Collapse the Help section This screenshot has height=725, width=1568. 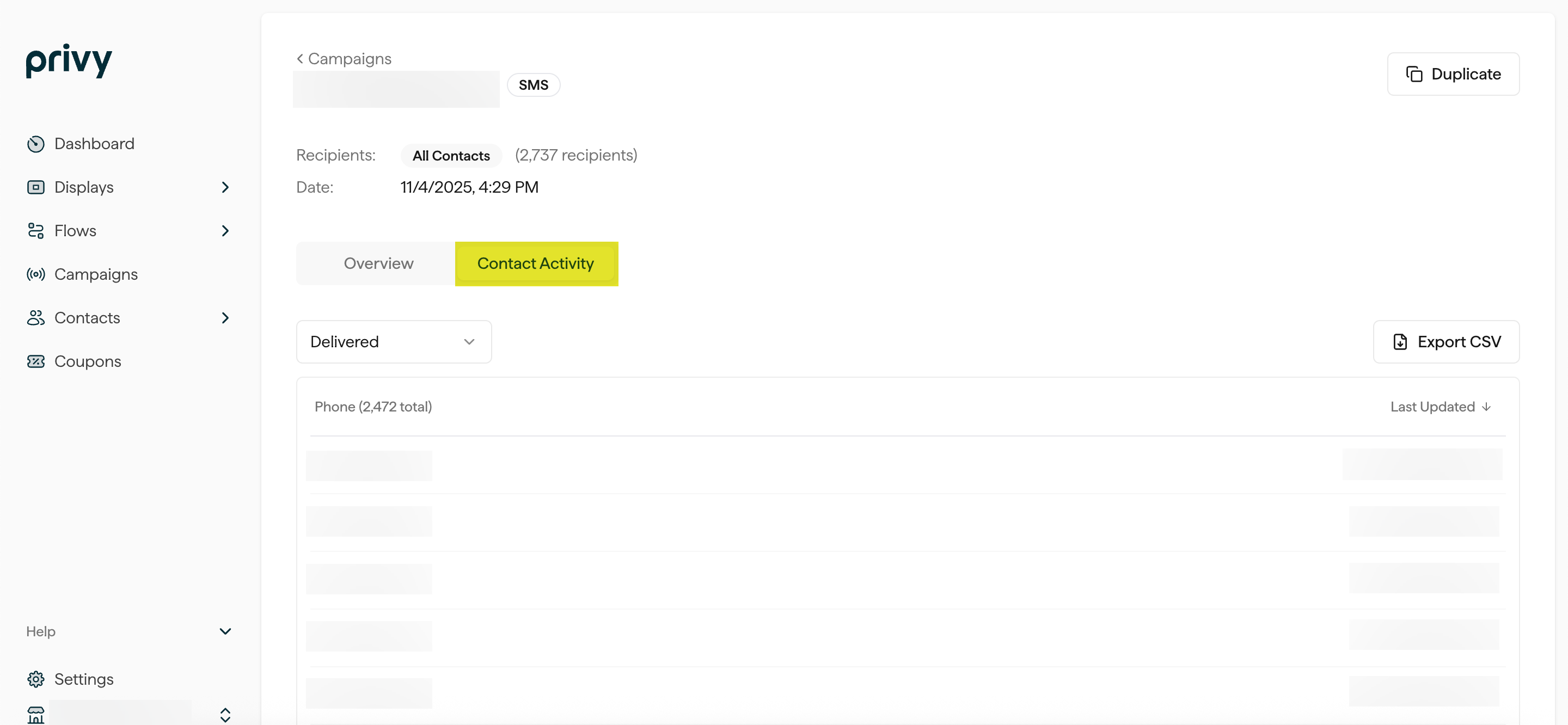[225, 631]
